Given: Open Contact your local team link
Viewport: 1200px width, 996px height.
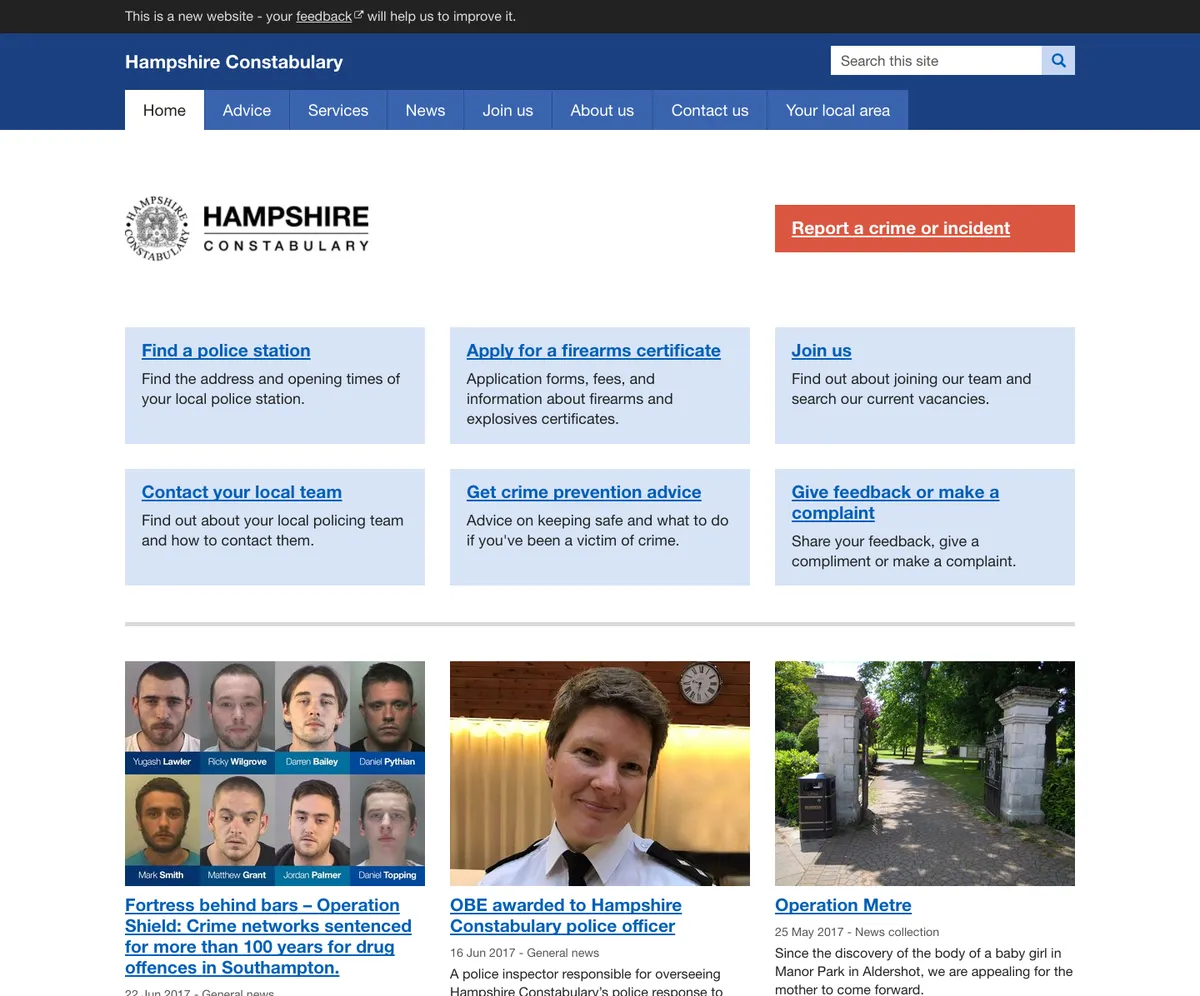Looking at the screenshot, I should click(x=242, y=492).
